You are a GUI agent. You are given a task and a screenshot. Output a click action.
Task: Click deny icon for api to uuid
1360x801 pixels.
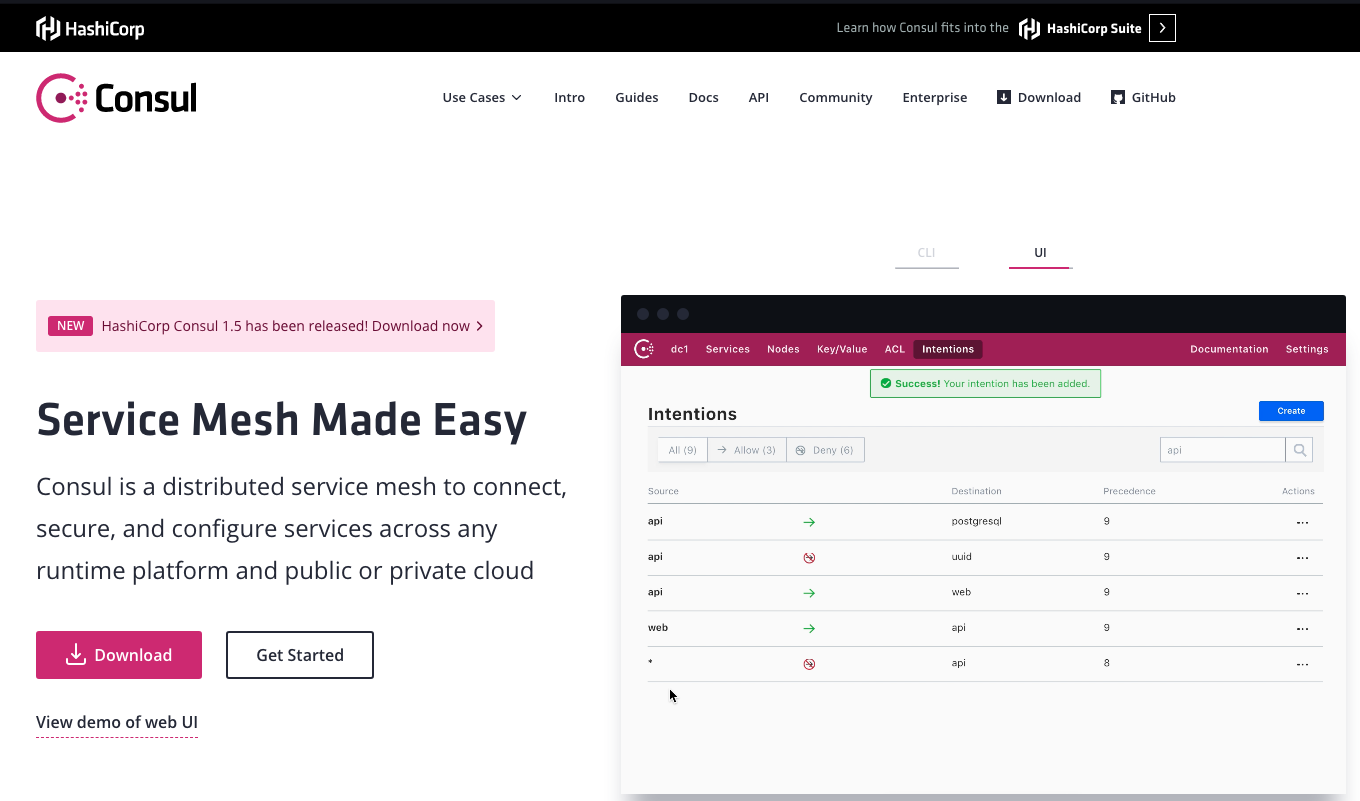pyautogui.click(x=809, y=557)
